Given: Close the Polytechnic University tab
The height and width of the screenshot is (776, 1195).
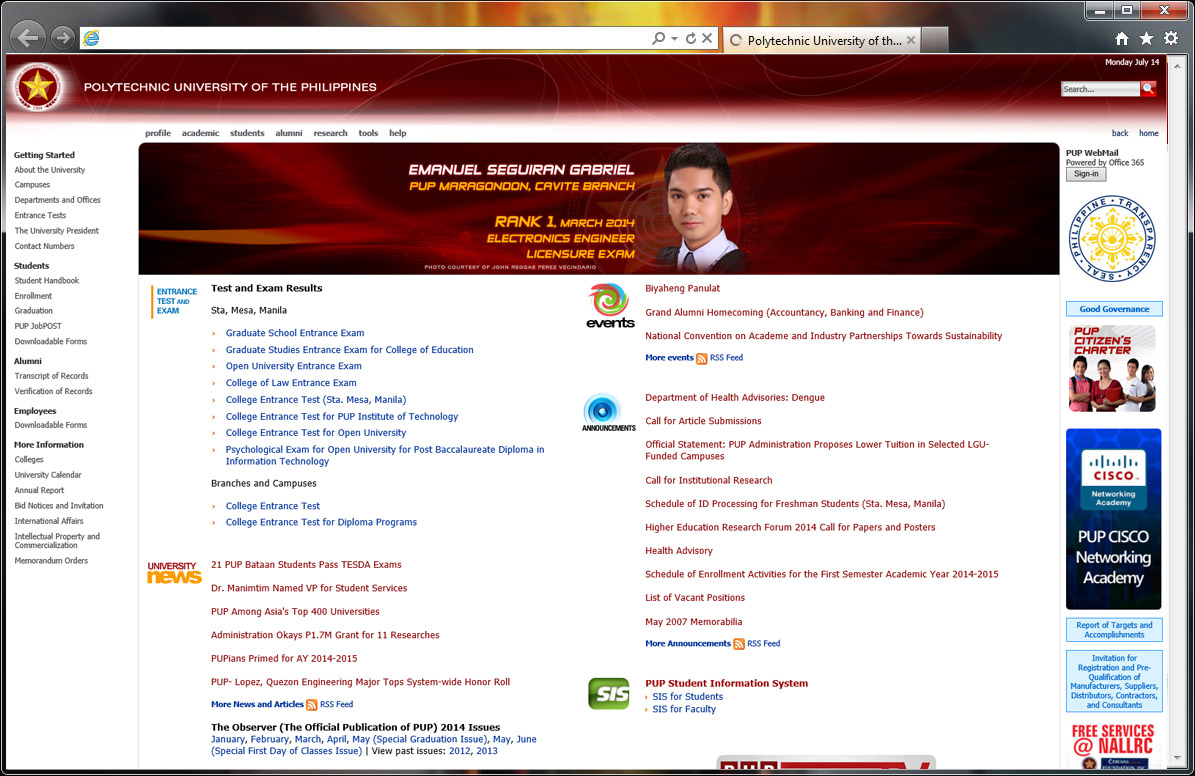Looking at the screenshot, I should (911, 40).
